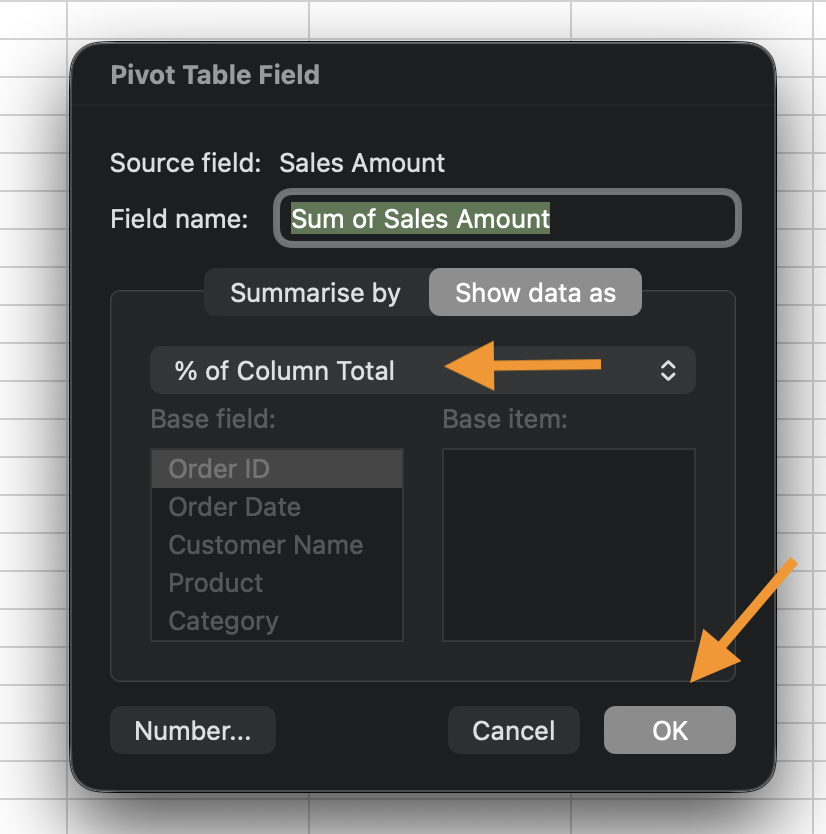Image resolution: width=826 pixels, height=834 pixels.
Task: Switch to the Summarise by tab
Action: [315, 293]
